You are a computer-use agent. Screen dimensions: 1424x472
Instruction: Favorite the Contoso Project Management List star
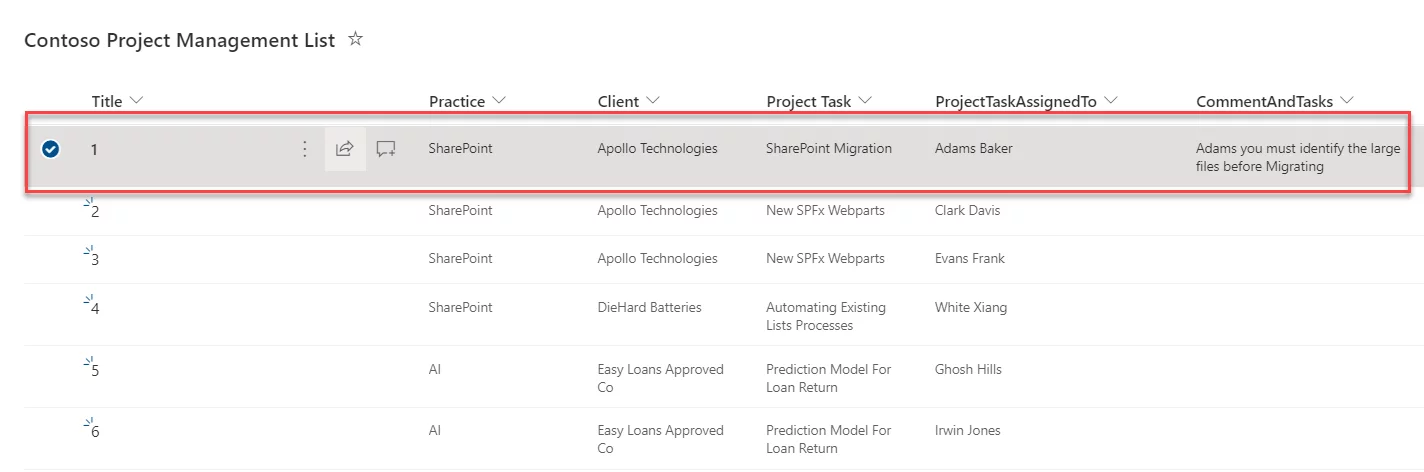[x=355, y=40]
